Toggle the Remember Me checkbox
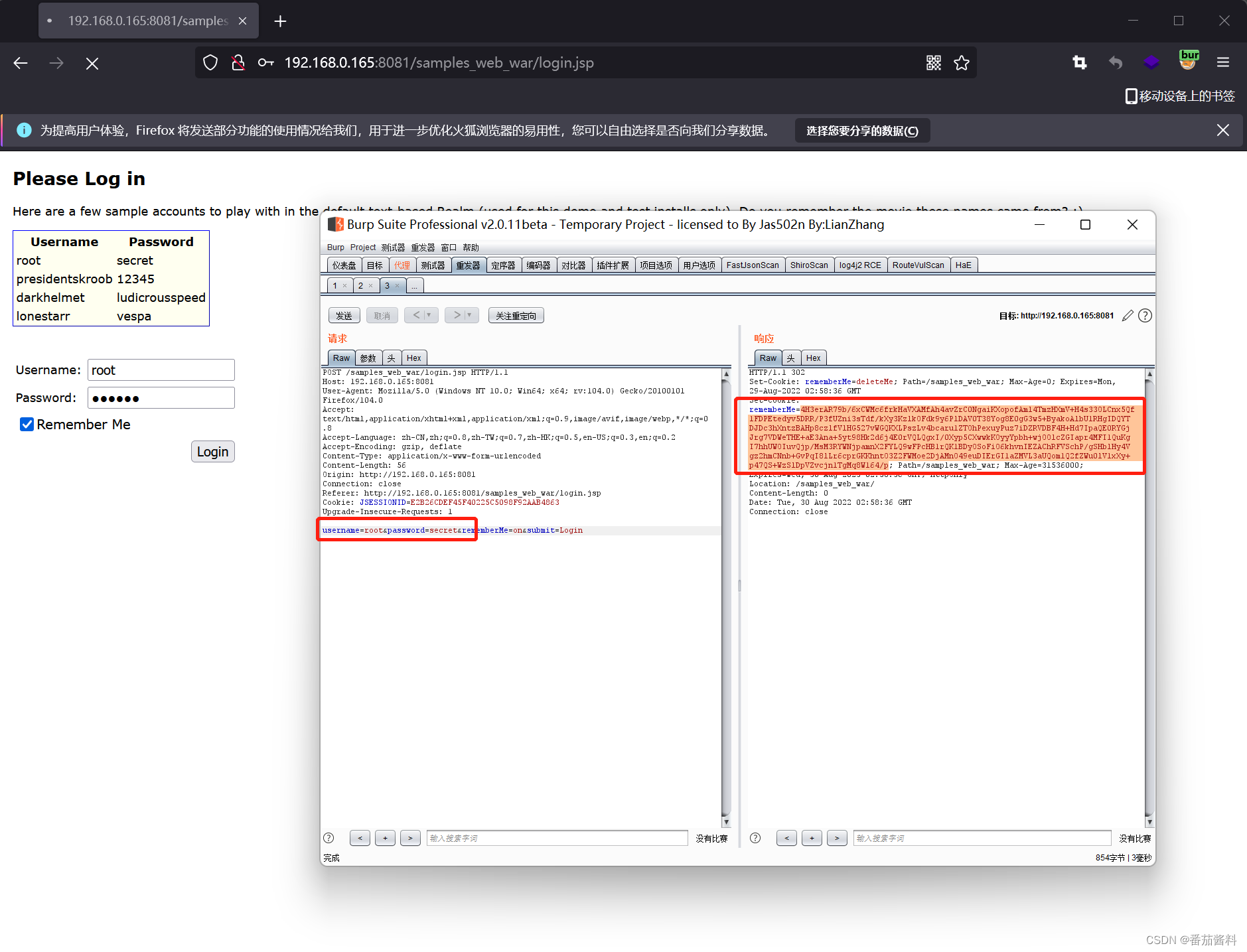This screenshot has height=952, width=1247. pos(27,425)
